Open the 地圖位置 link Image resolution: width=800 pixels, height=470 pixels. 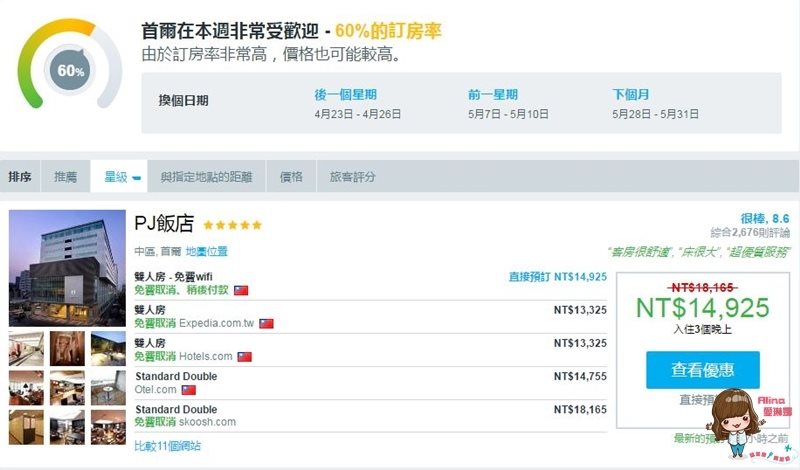tap(206, 251)
